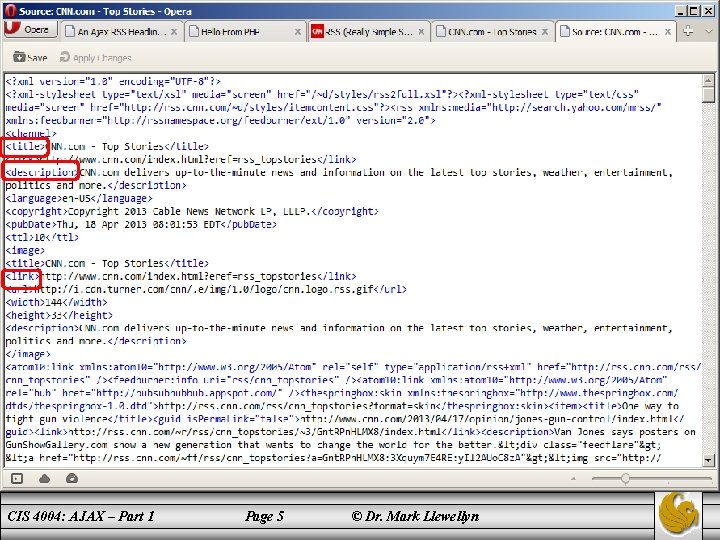Click the copyright 2013 Cable News Network line

pyautogui.click(x=192, y=211)
